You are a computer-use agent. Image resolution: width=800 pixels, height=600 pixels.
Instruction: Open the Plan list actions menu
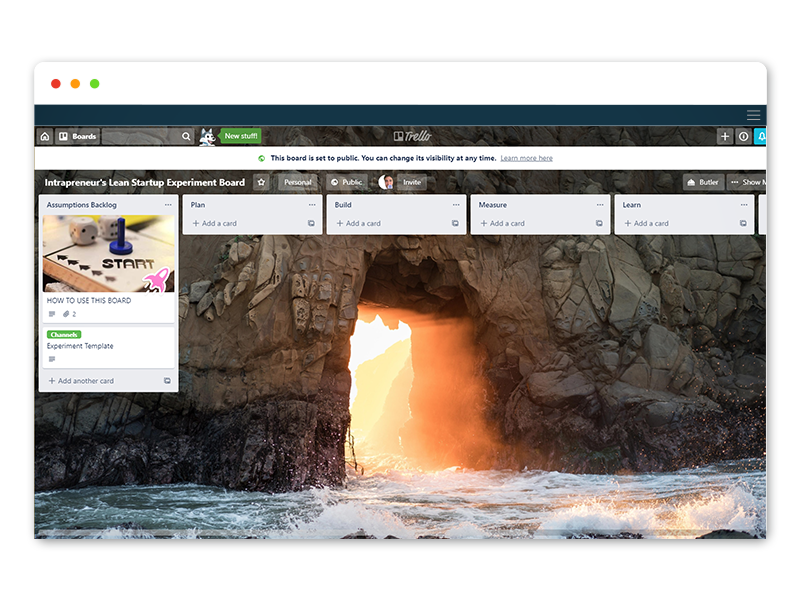coord(312,205)
